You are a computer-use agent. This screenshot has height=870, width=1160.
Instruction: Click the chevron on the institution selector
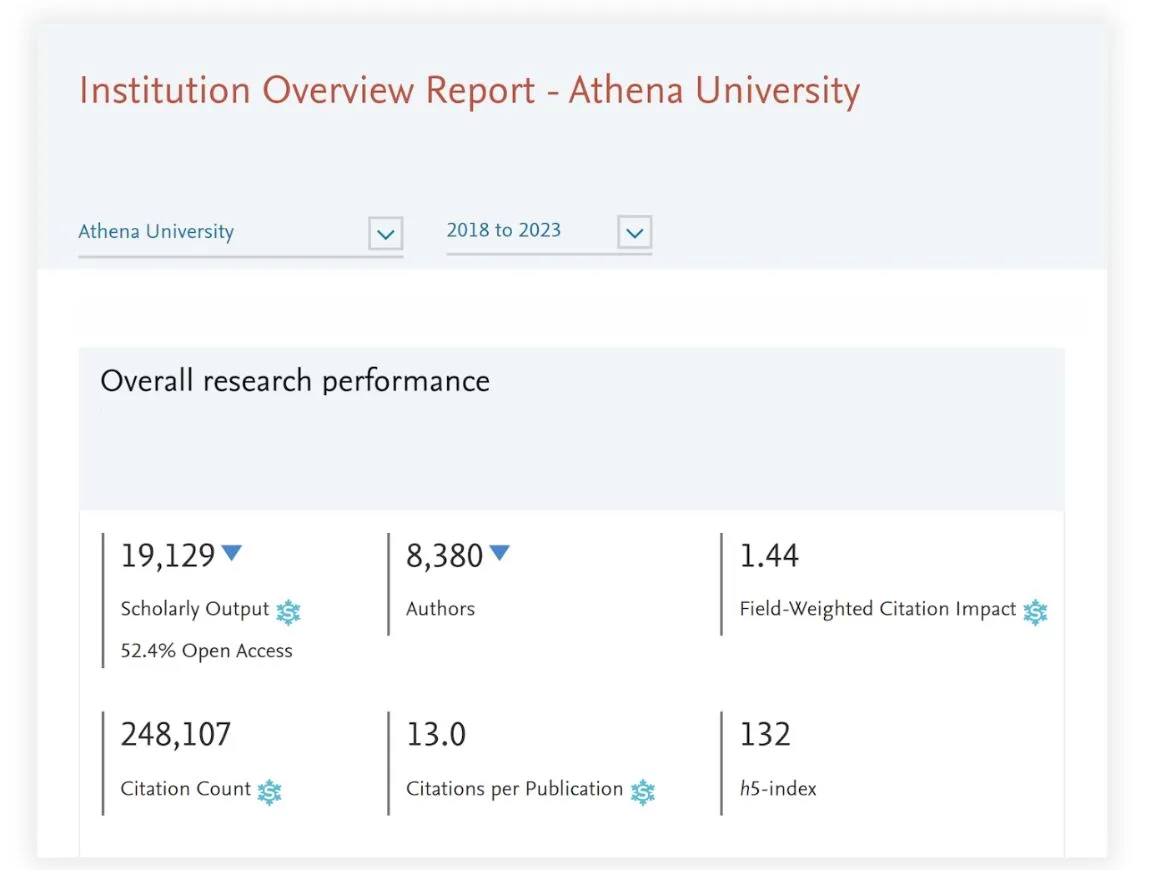pos(386,233)
